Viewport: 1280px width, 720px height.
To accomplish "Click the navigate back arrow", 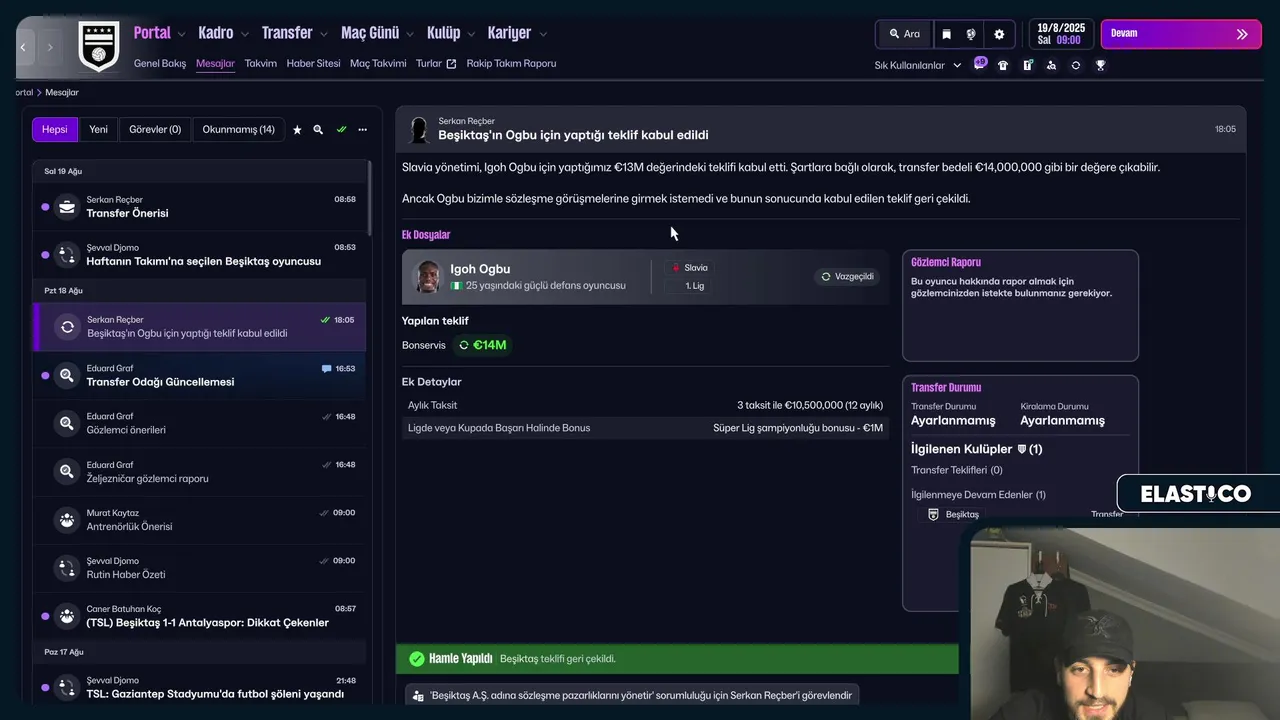I will (23, 47).
